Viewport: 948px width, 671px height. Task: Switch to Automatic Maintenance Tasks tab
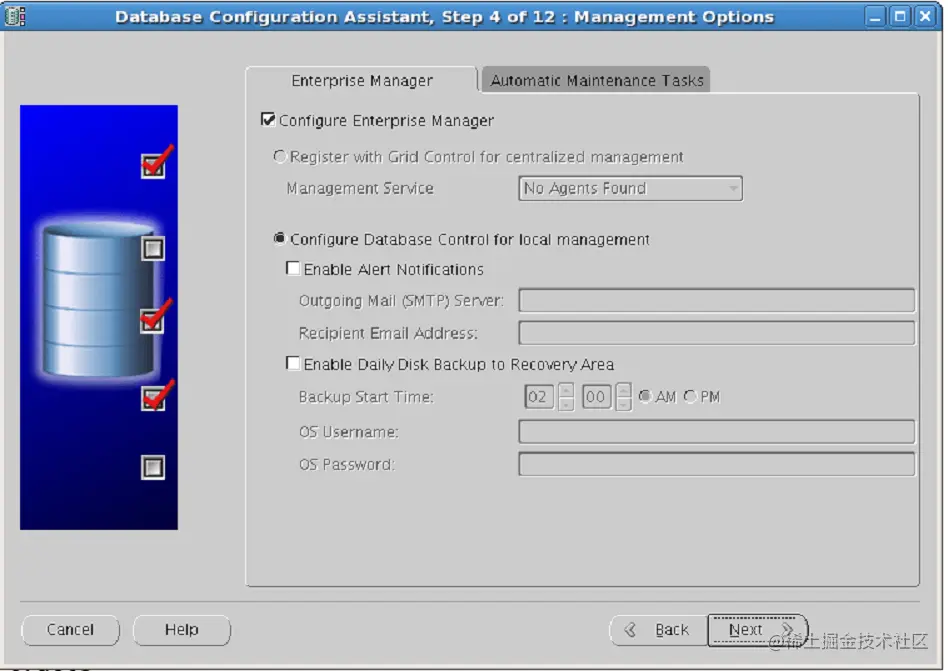[595, 80]
